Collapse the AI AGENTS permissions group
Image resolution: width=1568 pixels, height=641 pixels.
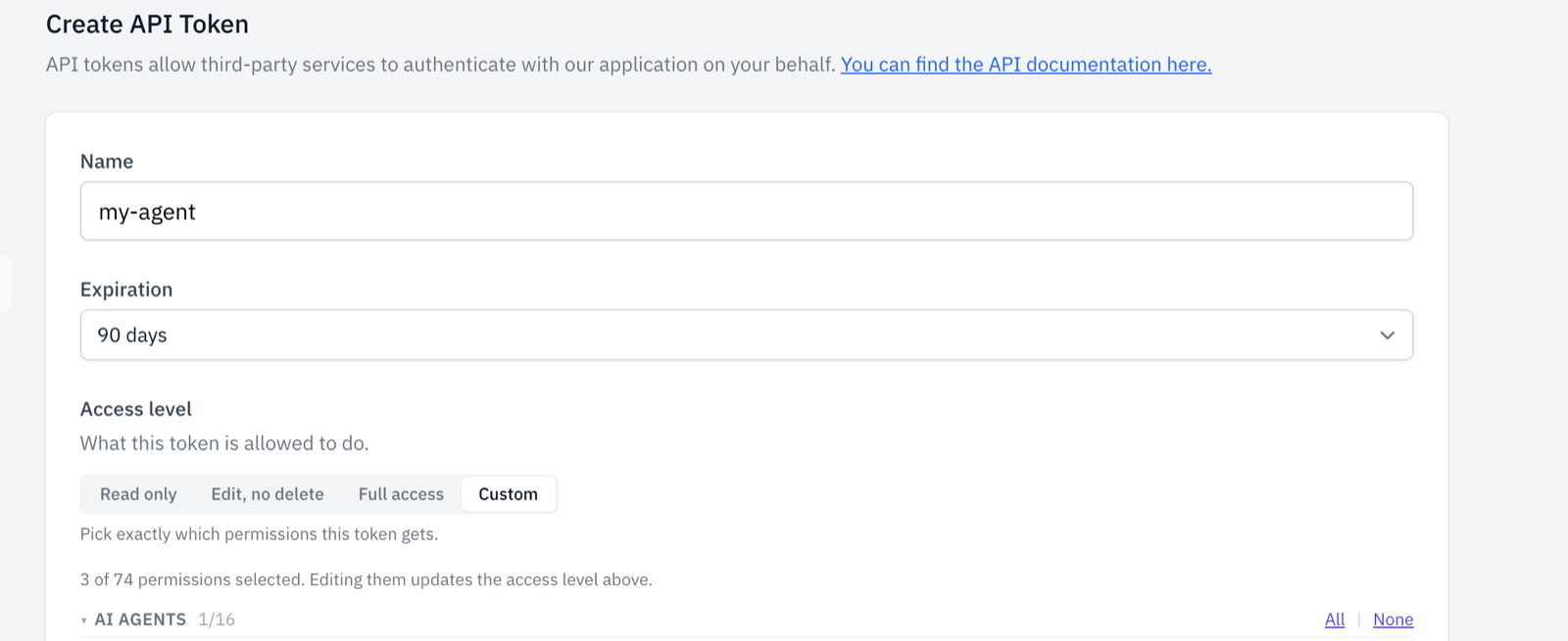coord(84,620)
